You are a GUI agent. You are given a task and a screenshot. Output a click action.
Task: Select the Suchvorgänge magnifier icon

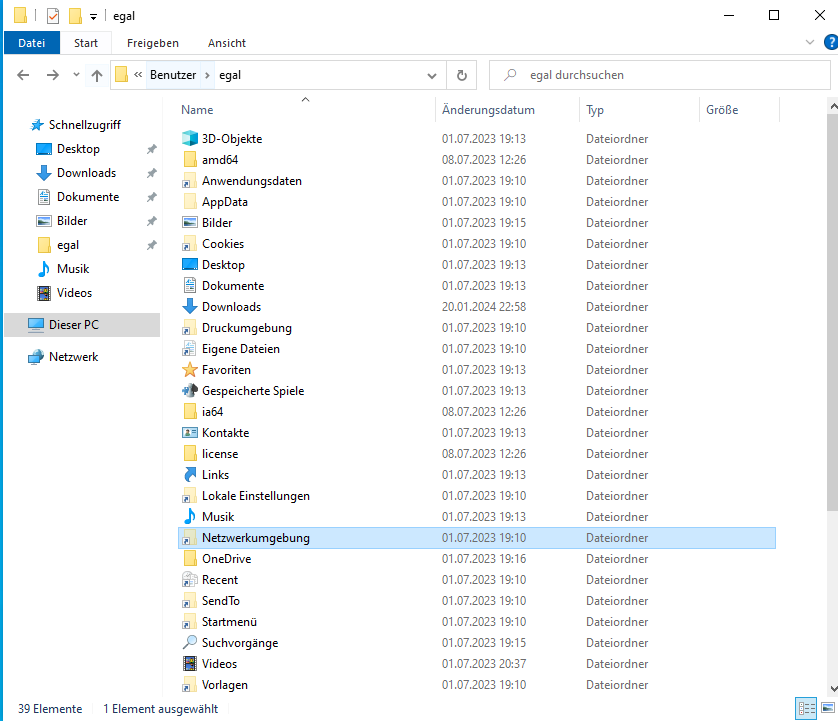[191, 643]
